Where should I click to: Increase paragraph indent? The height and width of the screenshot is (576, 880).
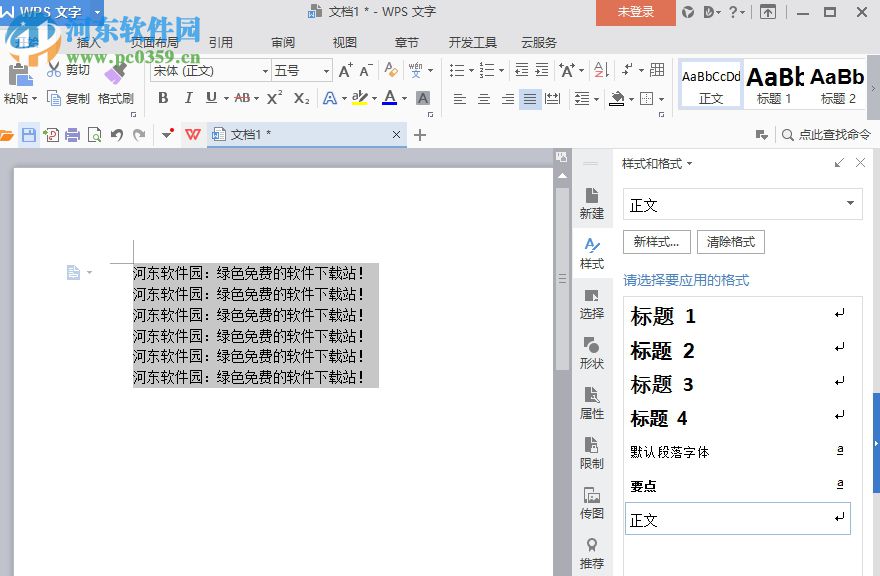542,70
